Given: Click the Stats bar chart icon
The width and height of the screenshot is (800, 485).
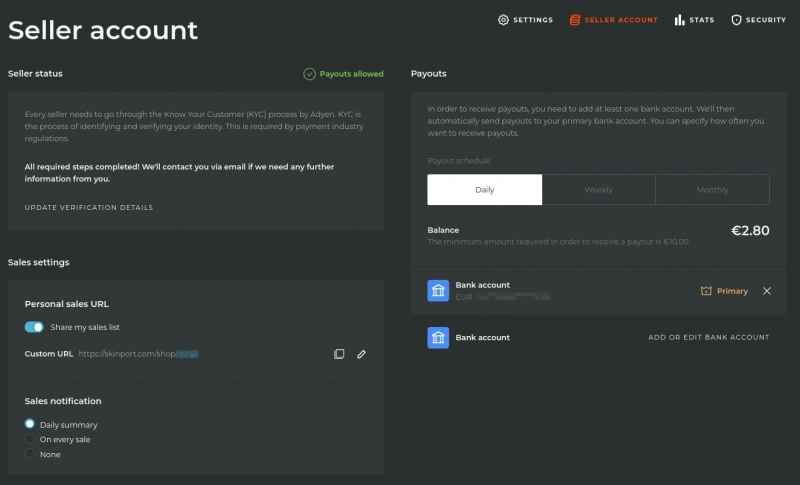Looking at the screenshot, I should click(679, 20).
